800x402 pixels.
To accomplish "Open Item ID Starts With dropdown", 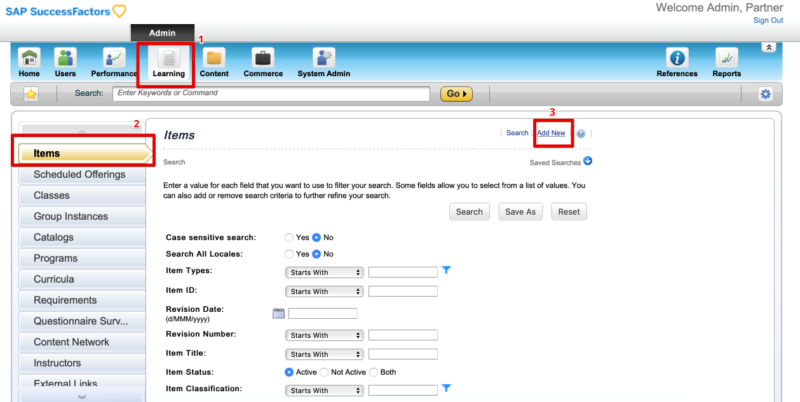I will [x=323, y=292].
